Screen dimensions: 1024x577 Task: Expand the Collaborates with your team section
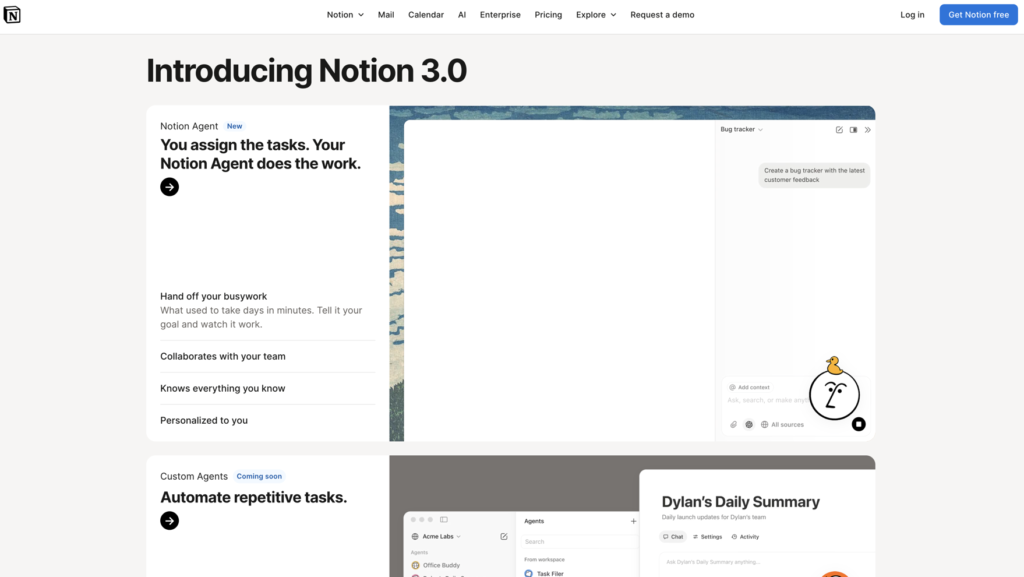(223, 356)
